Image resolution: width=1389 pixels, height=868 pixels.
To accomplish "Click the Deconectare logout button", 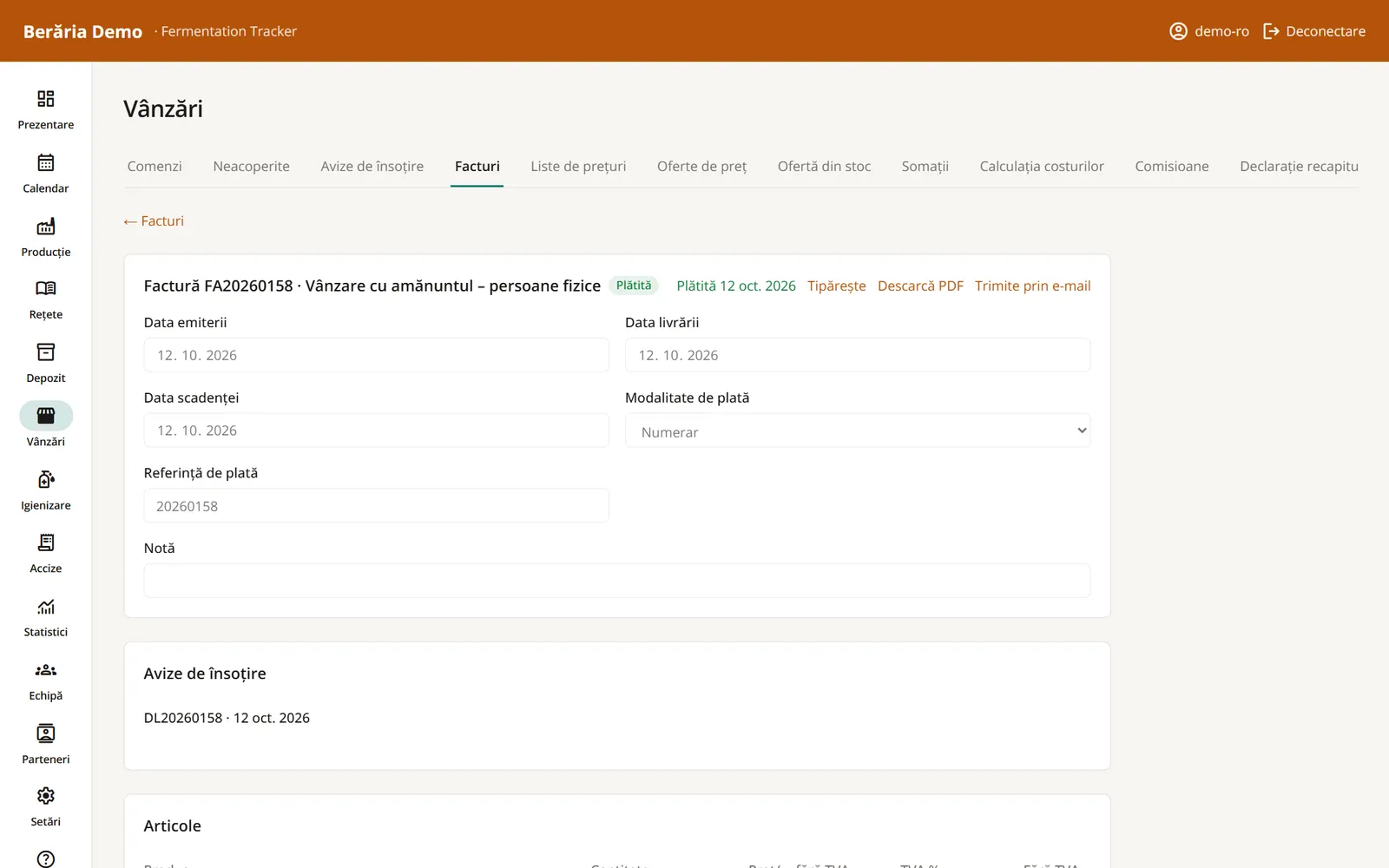I will point(1314,31).
